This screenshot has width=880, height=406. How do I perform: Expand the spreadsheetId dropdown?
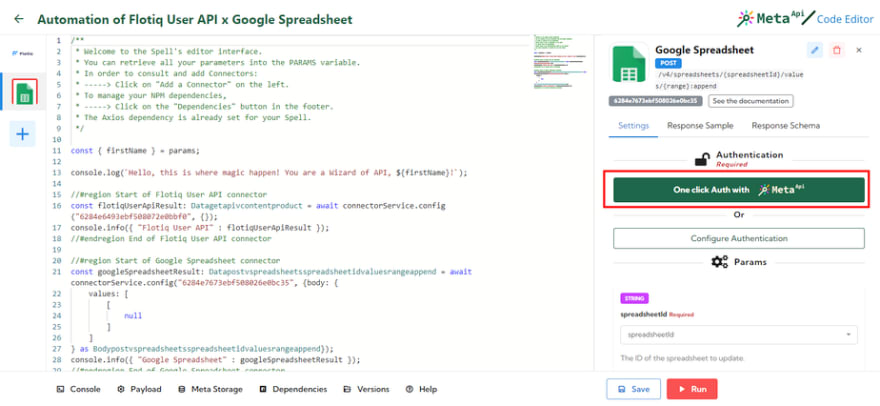click(x=739, y=335)
